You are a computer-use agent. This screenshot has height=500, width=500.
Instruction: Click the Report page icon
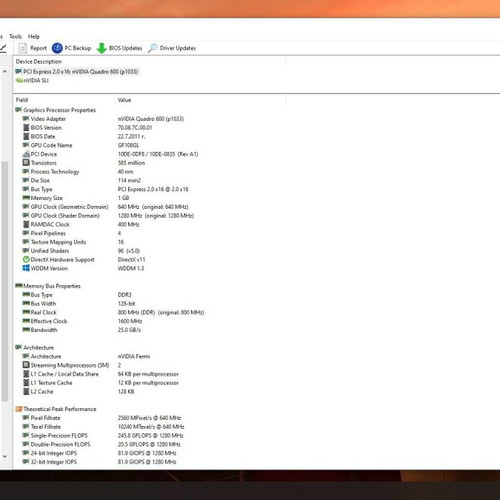[23, 48]
